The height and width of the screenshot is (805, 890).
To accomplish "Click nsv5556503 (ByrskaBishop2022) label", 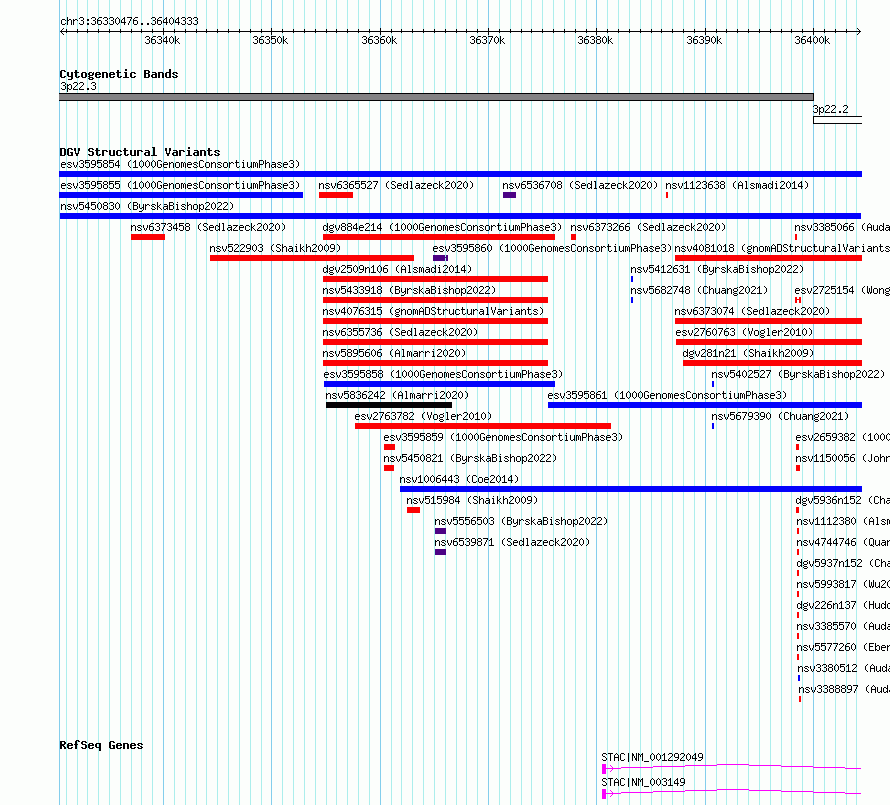I will click(x=520, y=522).
